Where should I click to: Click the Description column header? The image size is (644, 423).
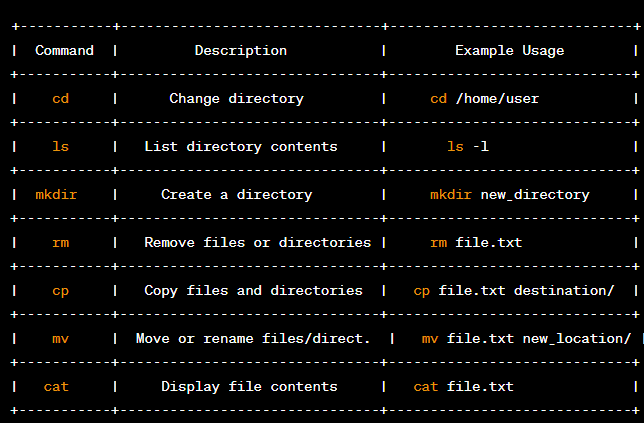tap(241, 51)
